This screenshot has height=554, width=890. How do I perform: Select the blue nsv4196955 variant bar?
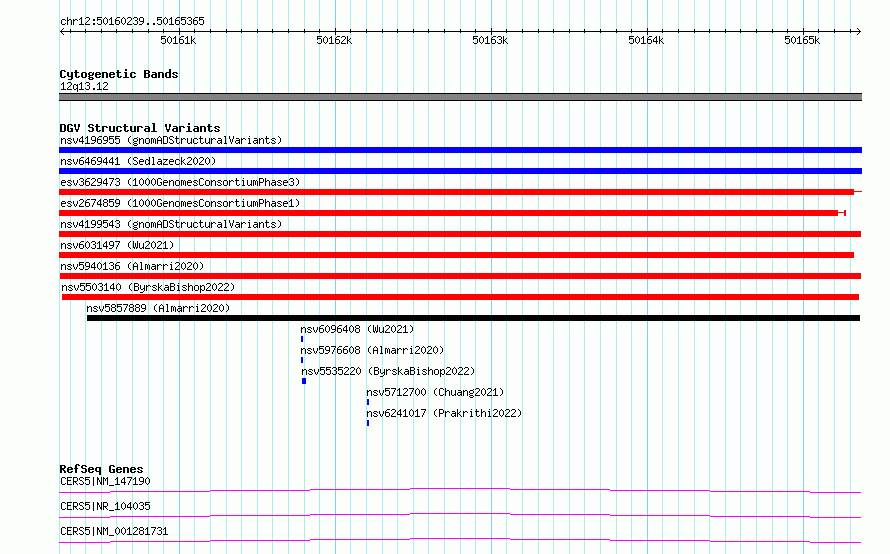point(460,150)
